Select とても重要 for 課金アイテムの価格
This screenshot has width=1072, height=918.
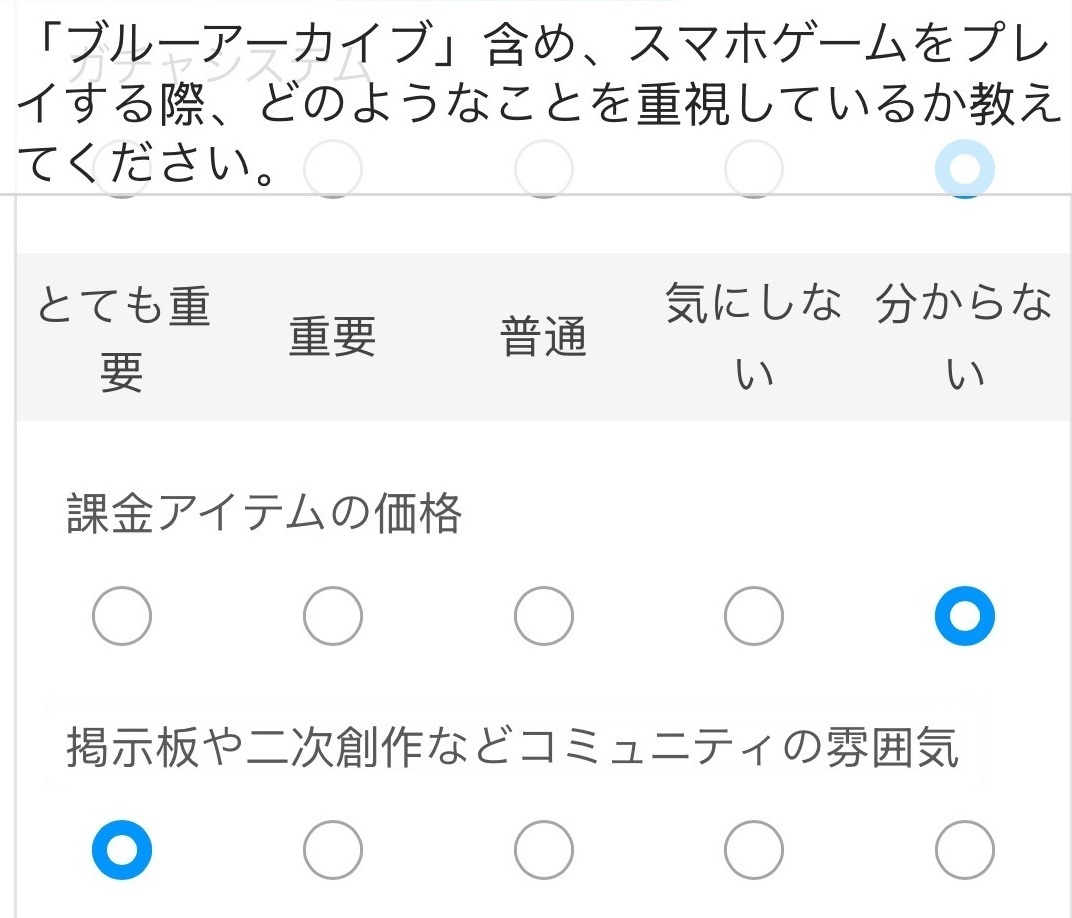122,617
